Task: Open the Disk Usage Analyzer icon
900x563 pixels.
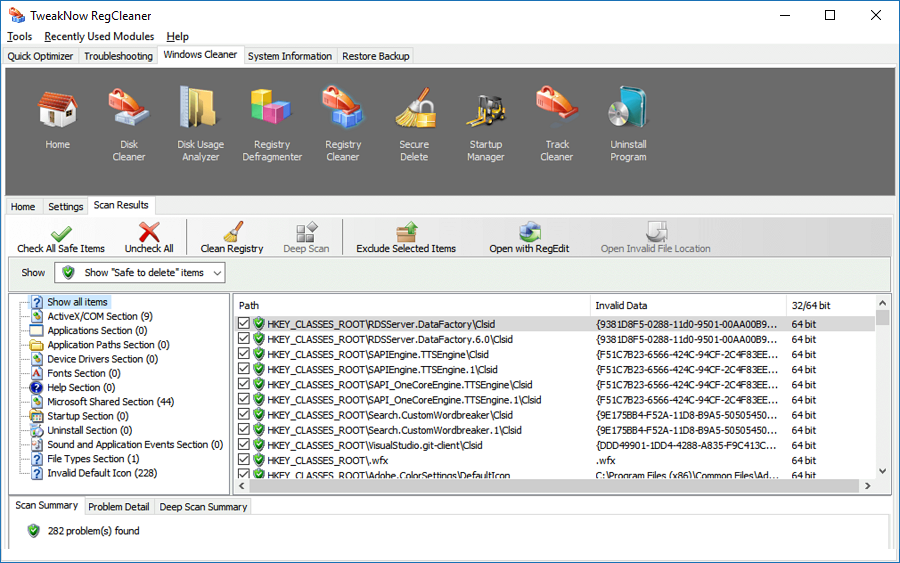Action: 200,107
